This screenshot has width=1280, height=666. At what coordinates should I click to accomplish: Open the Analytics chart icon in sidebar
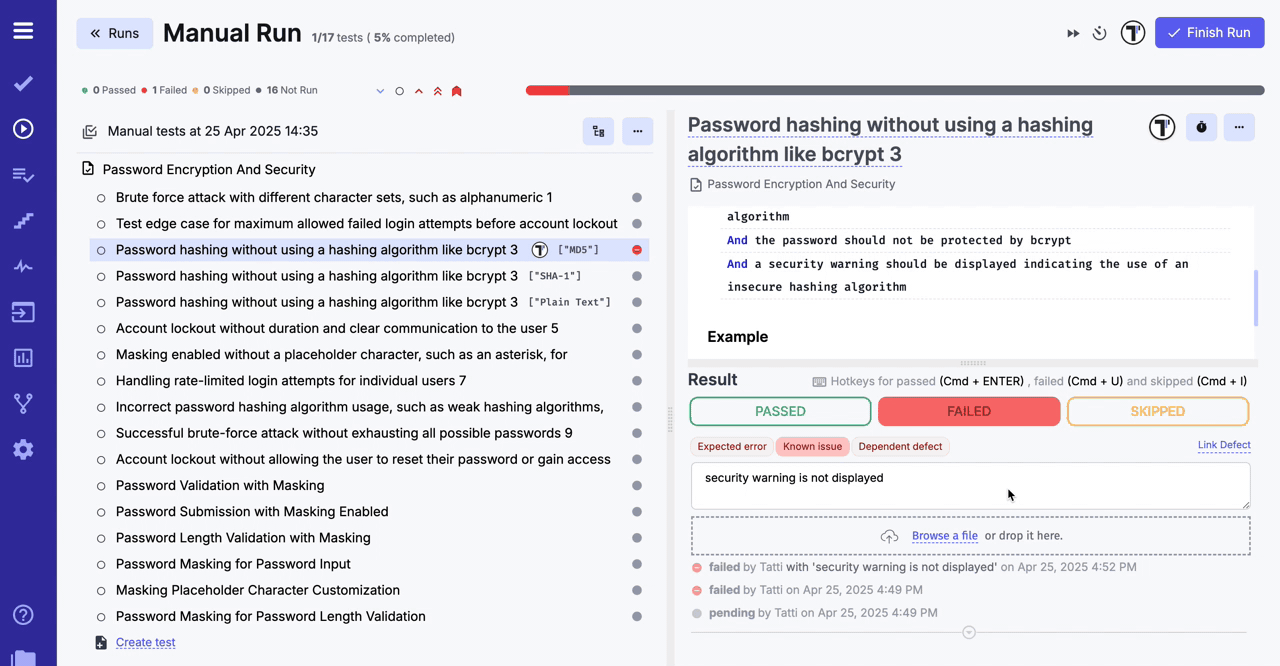[x=23, y=358]
